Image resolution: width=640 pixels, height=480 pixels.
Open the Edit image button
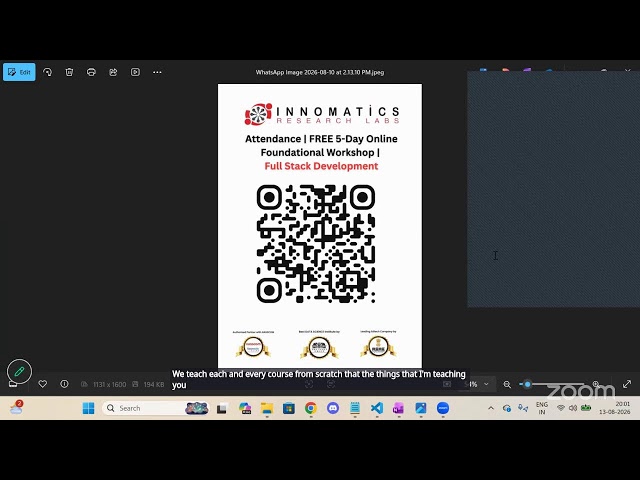19,72
